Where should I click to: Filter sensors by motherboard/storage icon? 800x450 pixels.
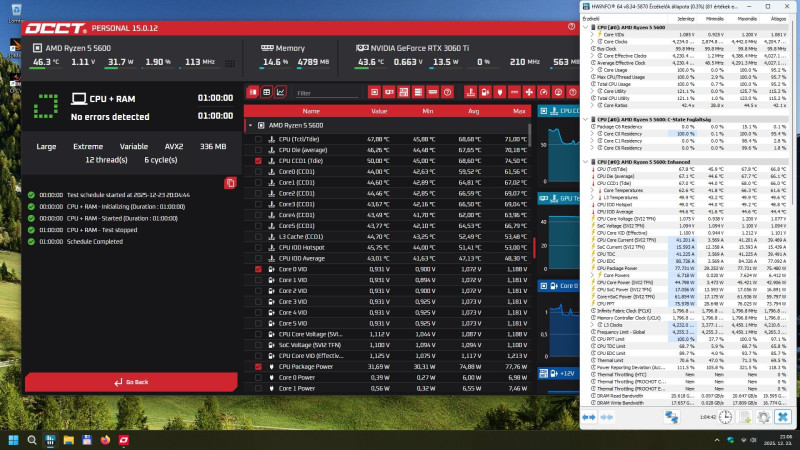[404, 92]
